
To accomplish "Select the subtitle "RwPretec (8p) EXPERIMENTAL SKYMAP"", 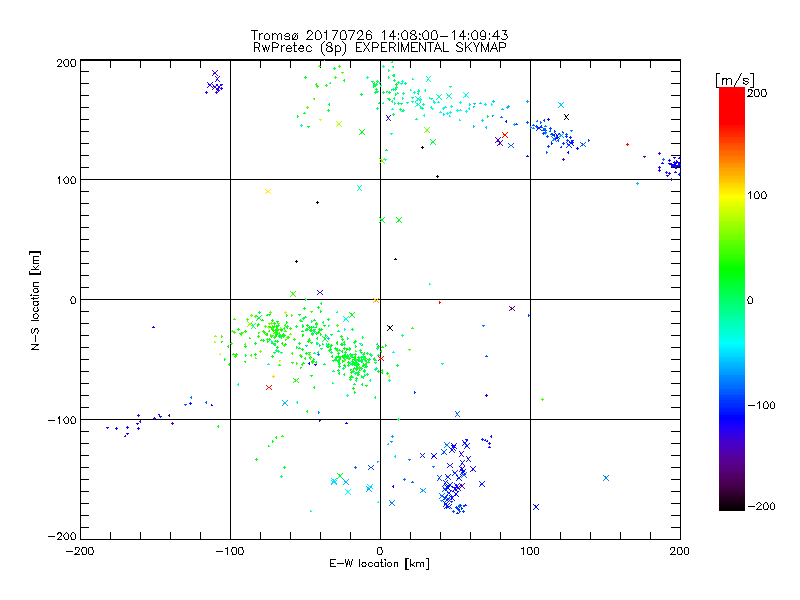I will (x=379, y=47).
